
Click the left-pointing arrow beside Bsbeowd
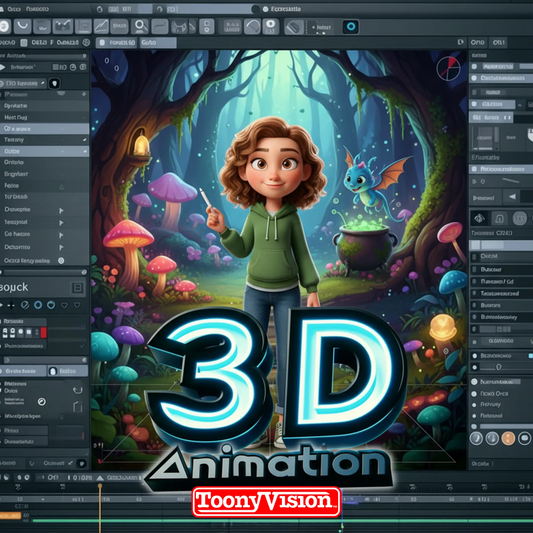click(x=513, y=196)
